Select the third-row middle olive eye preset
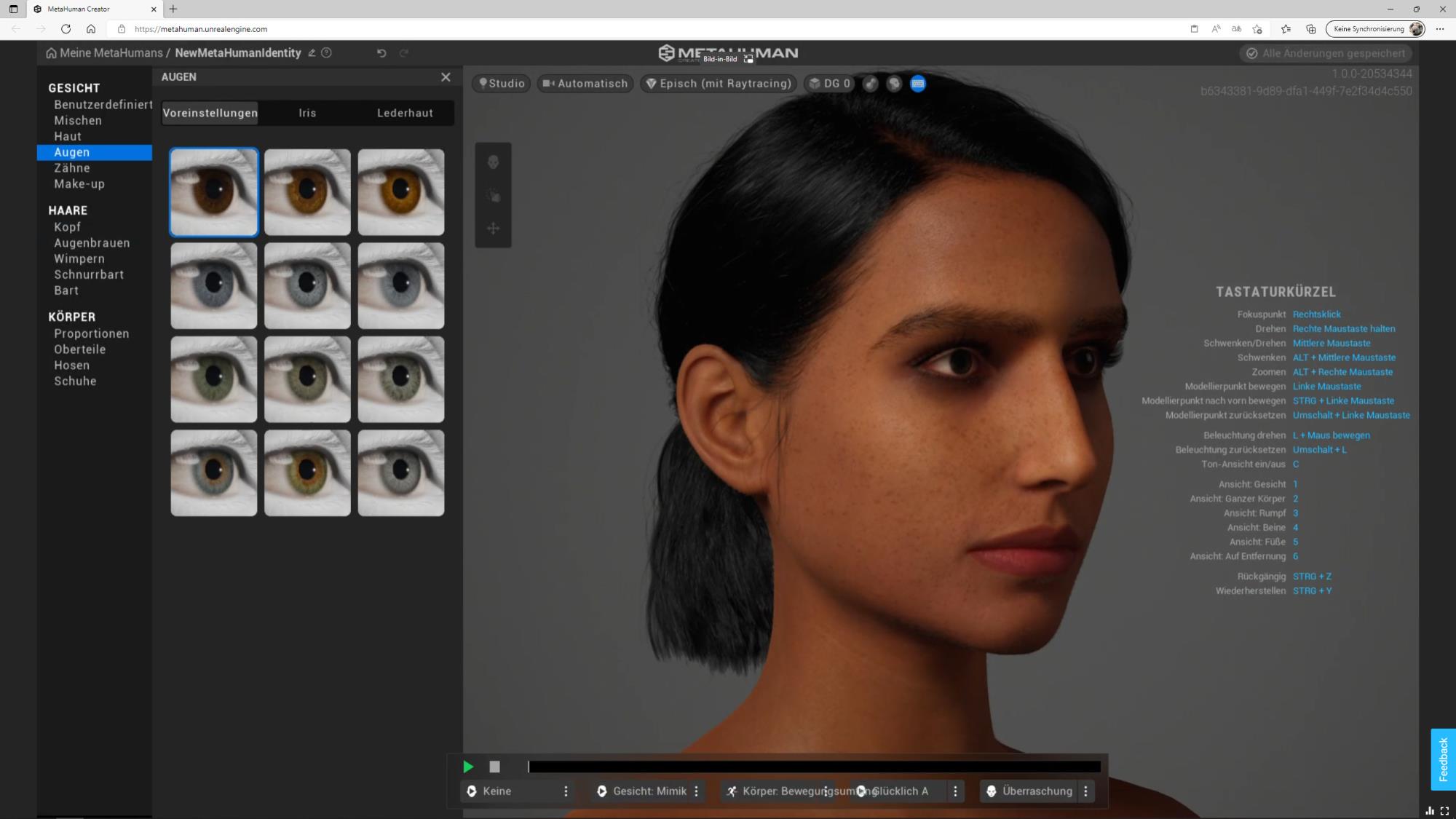 (307, 379)
